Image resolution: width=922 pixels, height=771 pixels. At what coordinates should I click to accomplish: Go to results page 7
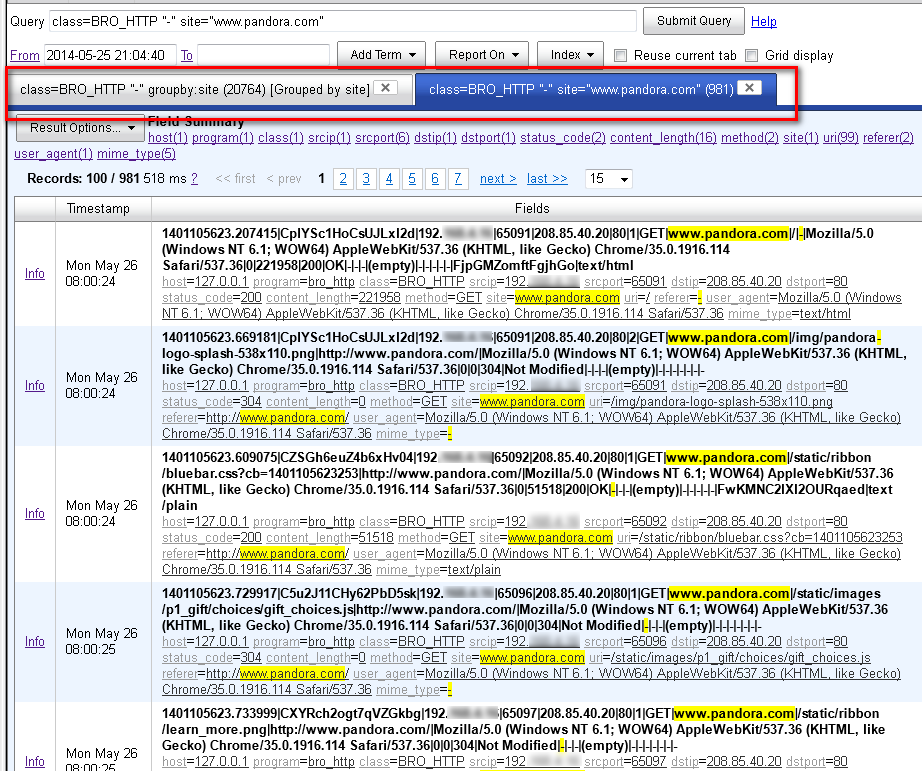(x=458, y=178)
